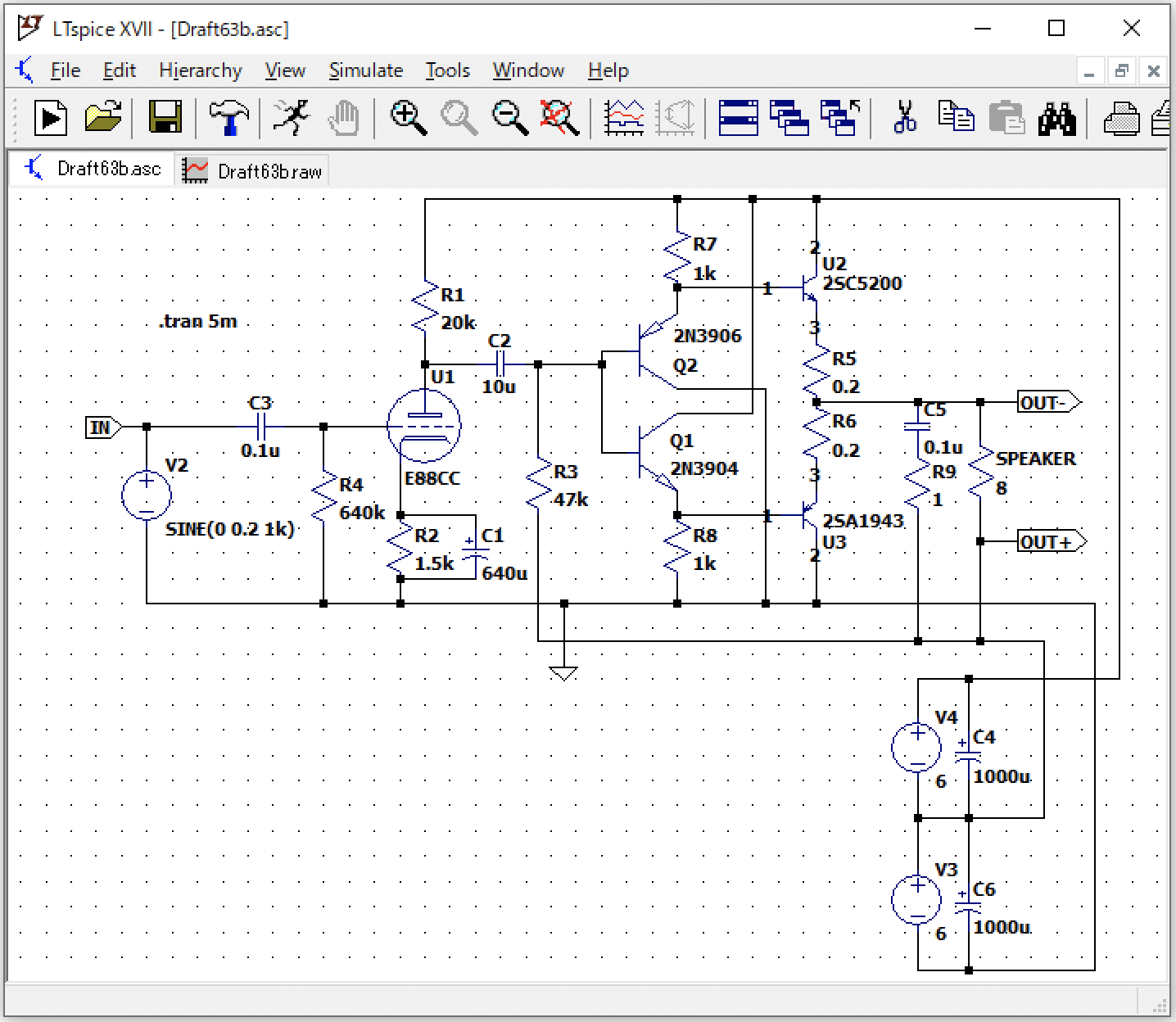Click the "2N3906" transistor label

point(708,336)
